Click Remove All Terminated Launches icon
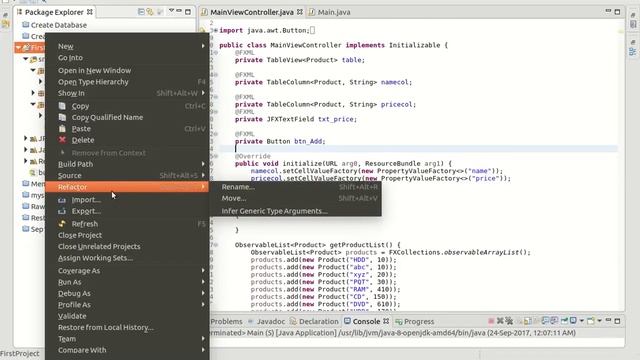The height and width of the screenshot is (360, 640). (509, 321)
